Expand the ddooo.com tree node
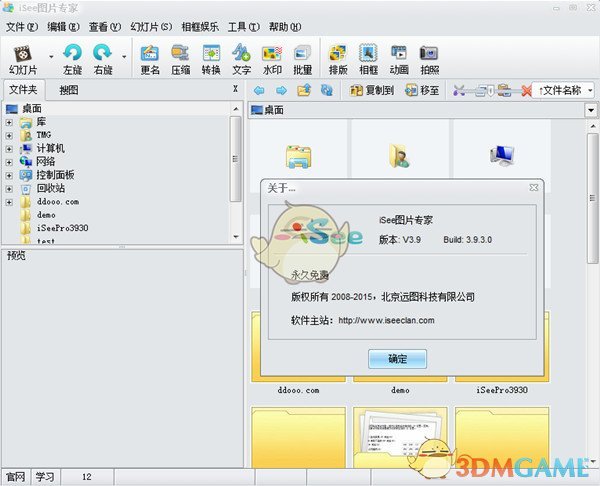 point(9,202)
